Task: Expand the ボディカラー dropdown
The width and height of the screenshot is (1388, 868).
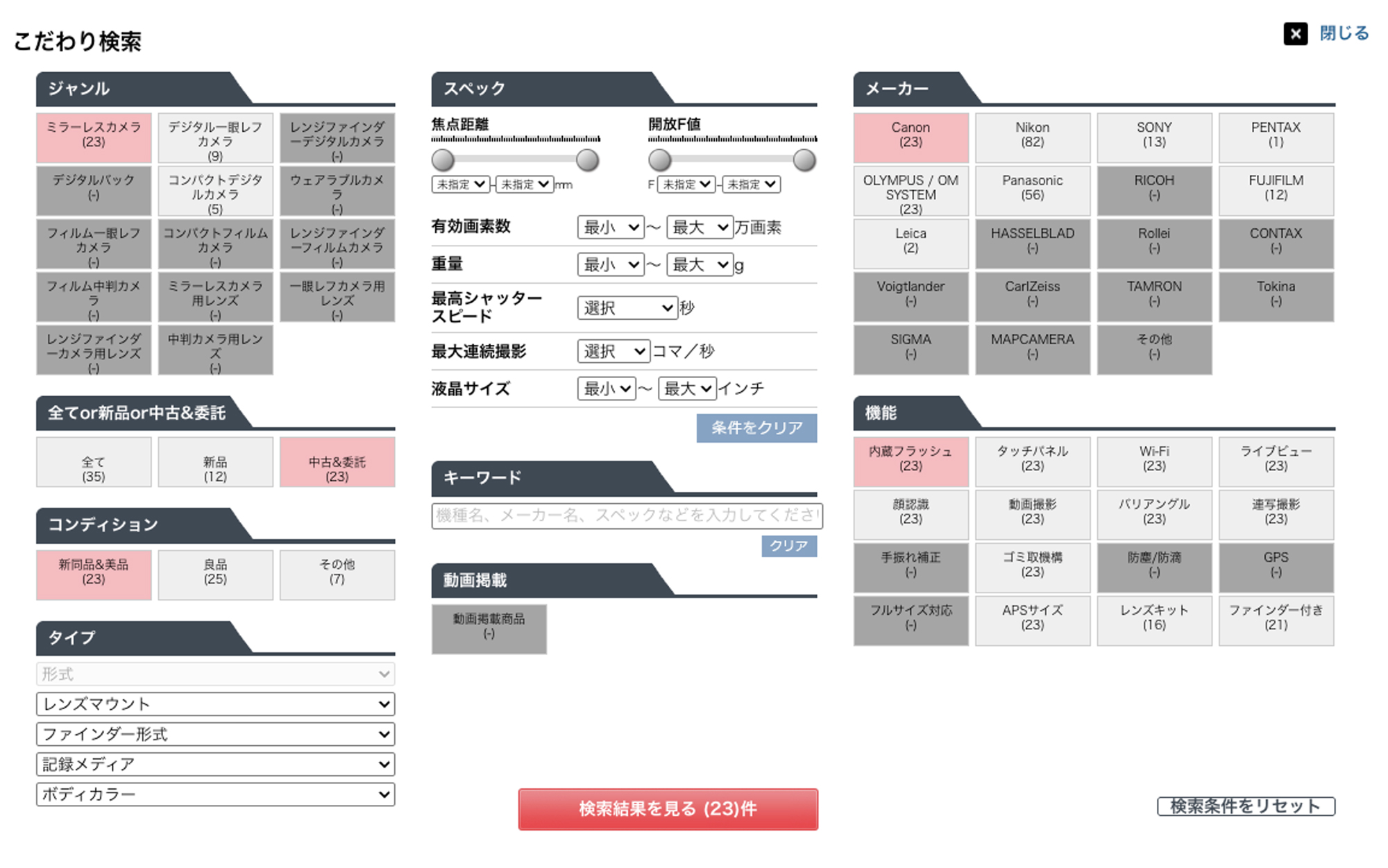Action: pyautogui.click(x=215, y=794)
